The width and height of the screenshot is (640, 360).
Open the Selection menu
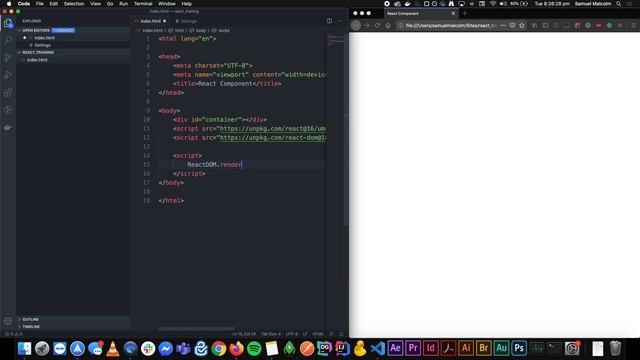(x=74, y=4)
